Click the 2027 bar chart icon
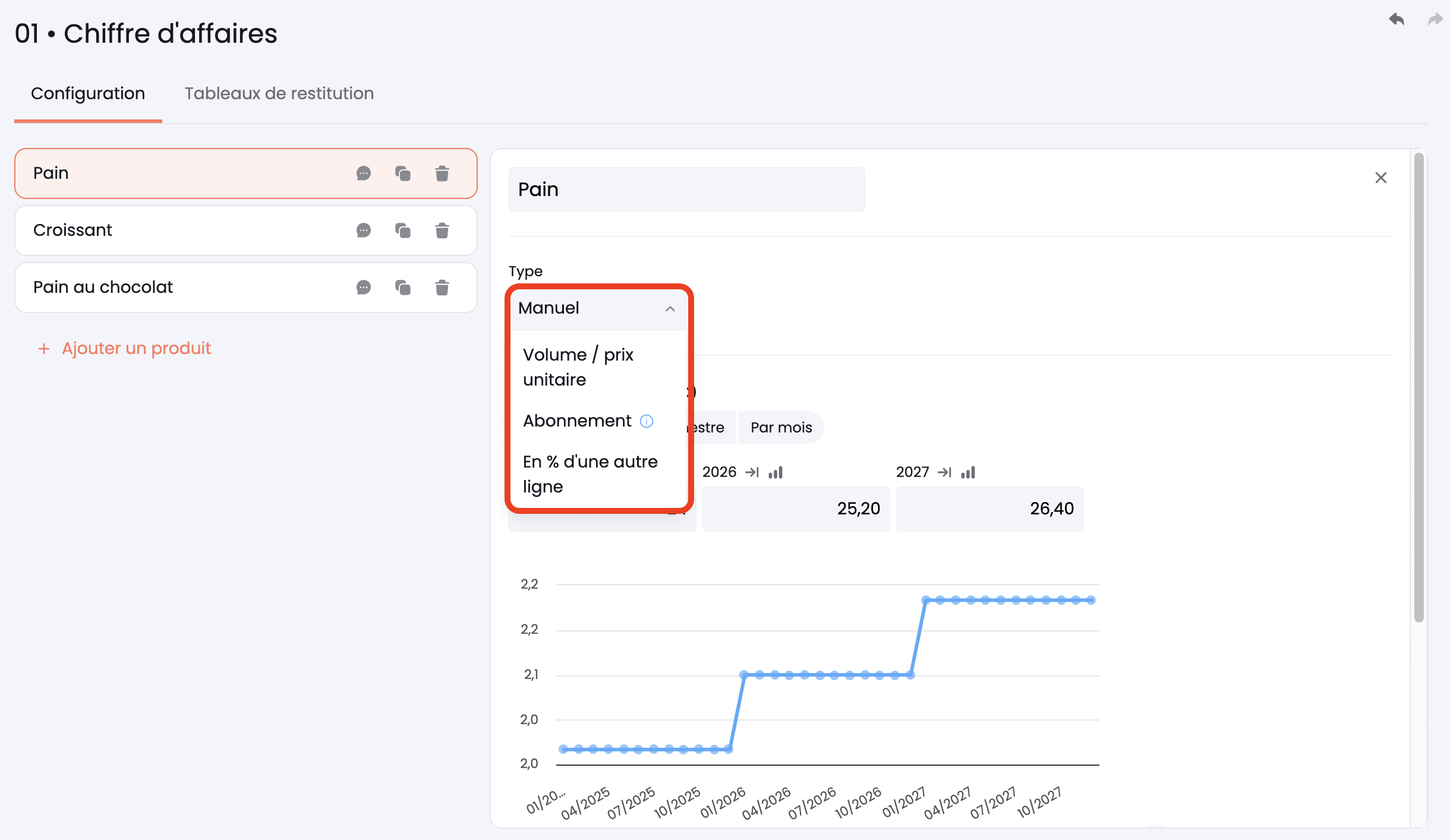Viewport: 1450px width, 840px height. (x=968, y=472)
